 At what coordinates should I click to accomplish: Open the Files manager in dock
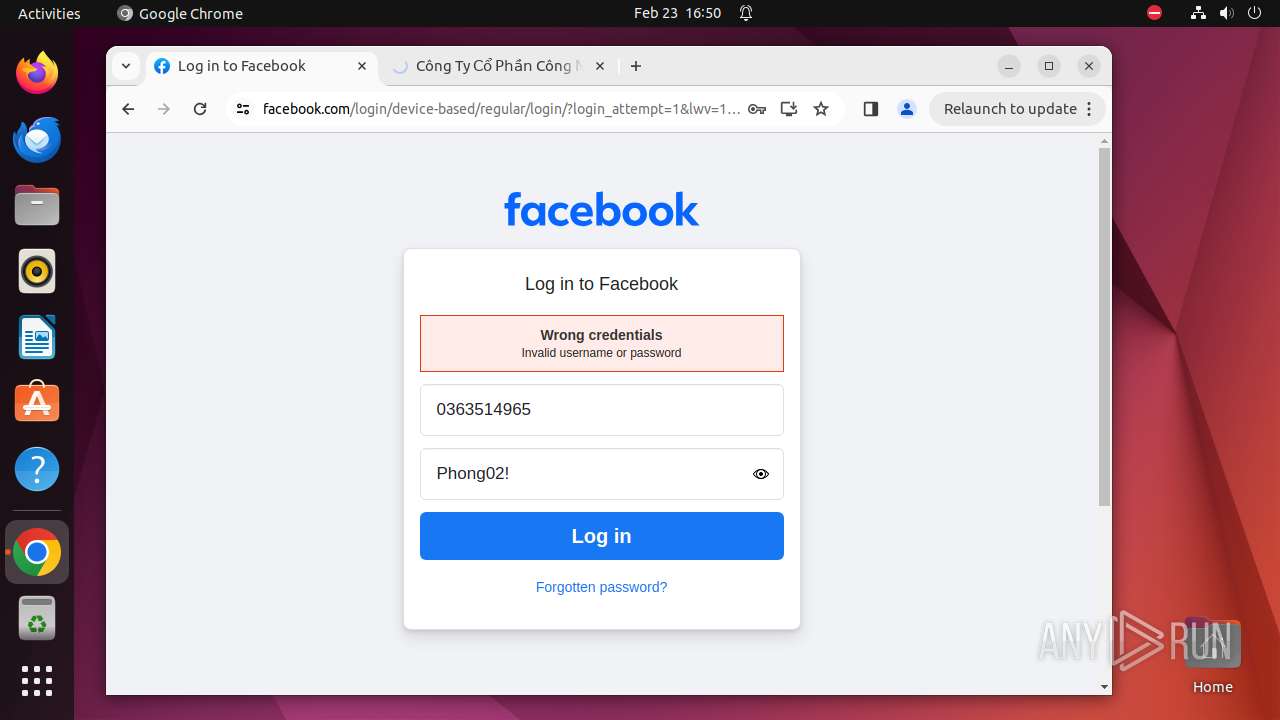coord(37,205)
